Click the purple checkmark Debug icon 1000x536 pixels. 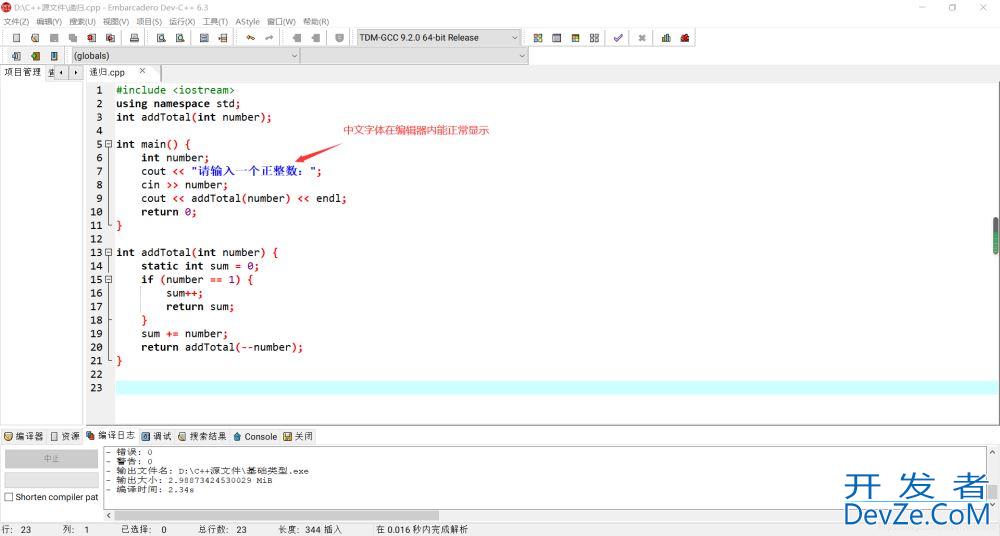(618, 38)
